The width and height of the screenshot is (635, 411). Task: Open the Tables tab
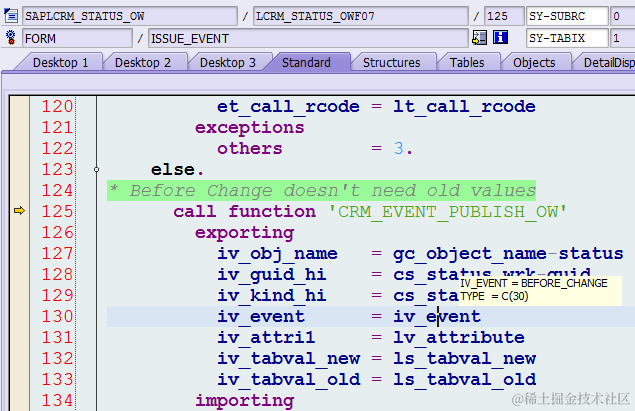coord(467,63)
